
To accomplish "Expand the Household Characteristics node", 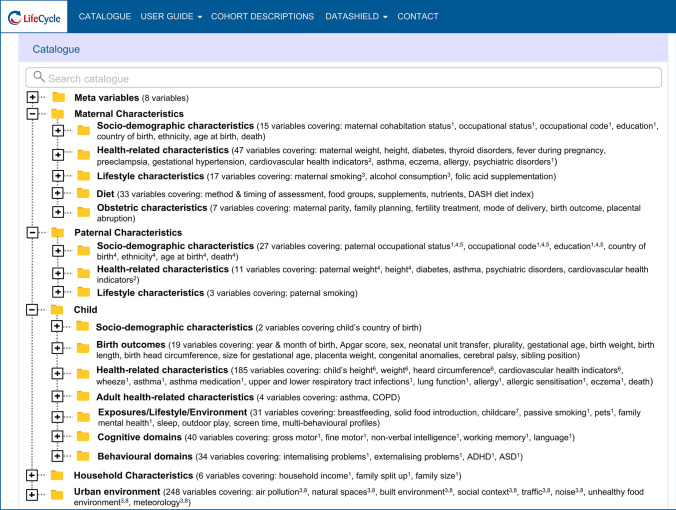I will (32, 475).
